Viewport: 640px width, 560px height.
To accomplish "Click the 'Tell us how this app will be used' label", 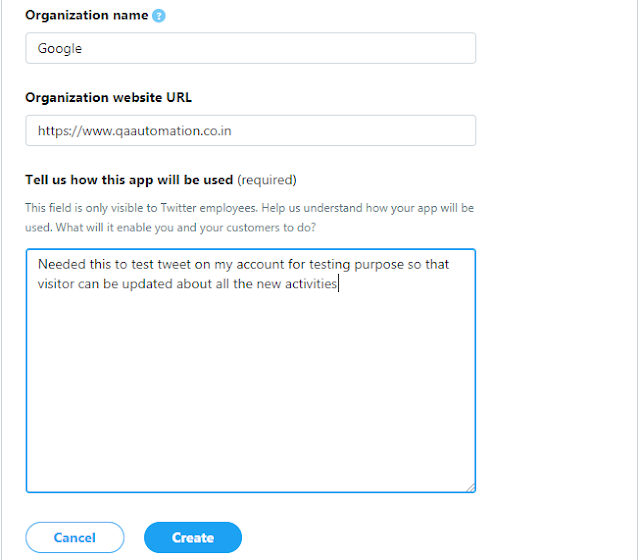I will tap(129, 180).
